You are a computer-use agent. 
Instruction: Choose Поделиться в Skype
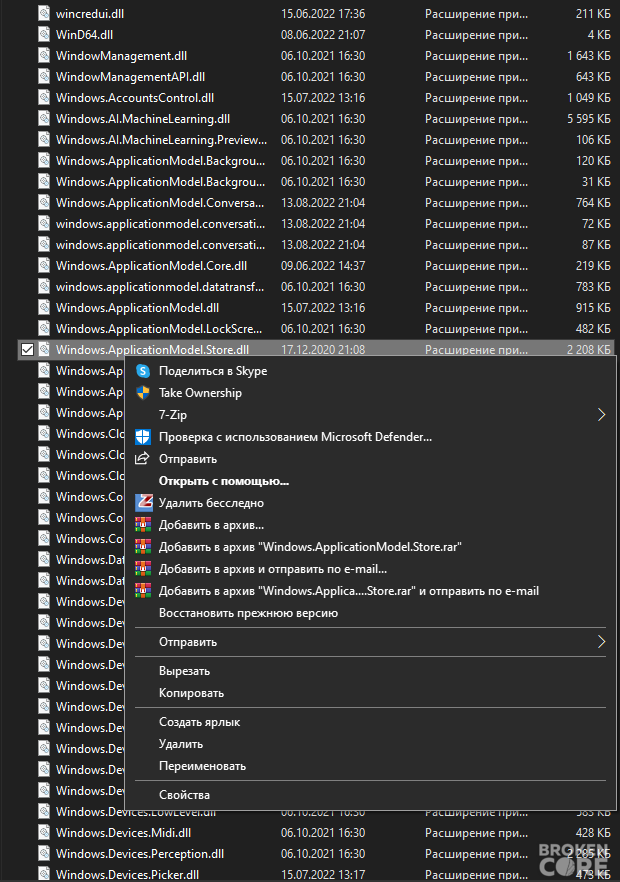(x=213, y=371)
